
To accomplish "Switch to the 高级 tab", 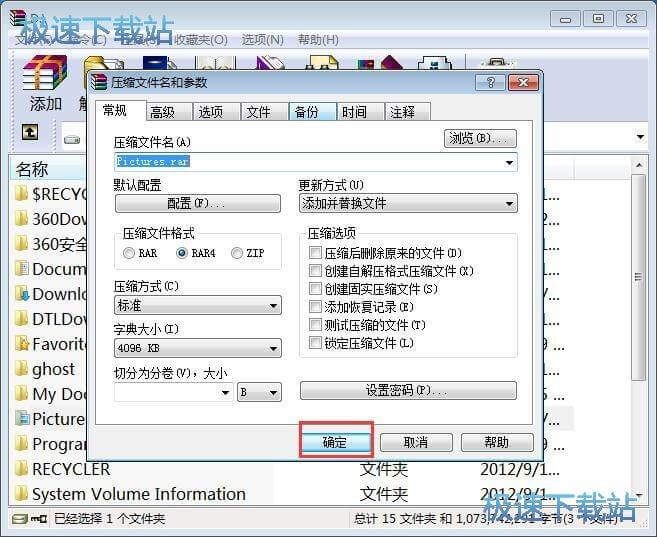I will pyautogui.click(x=162, y=112).
